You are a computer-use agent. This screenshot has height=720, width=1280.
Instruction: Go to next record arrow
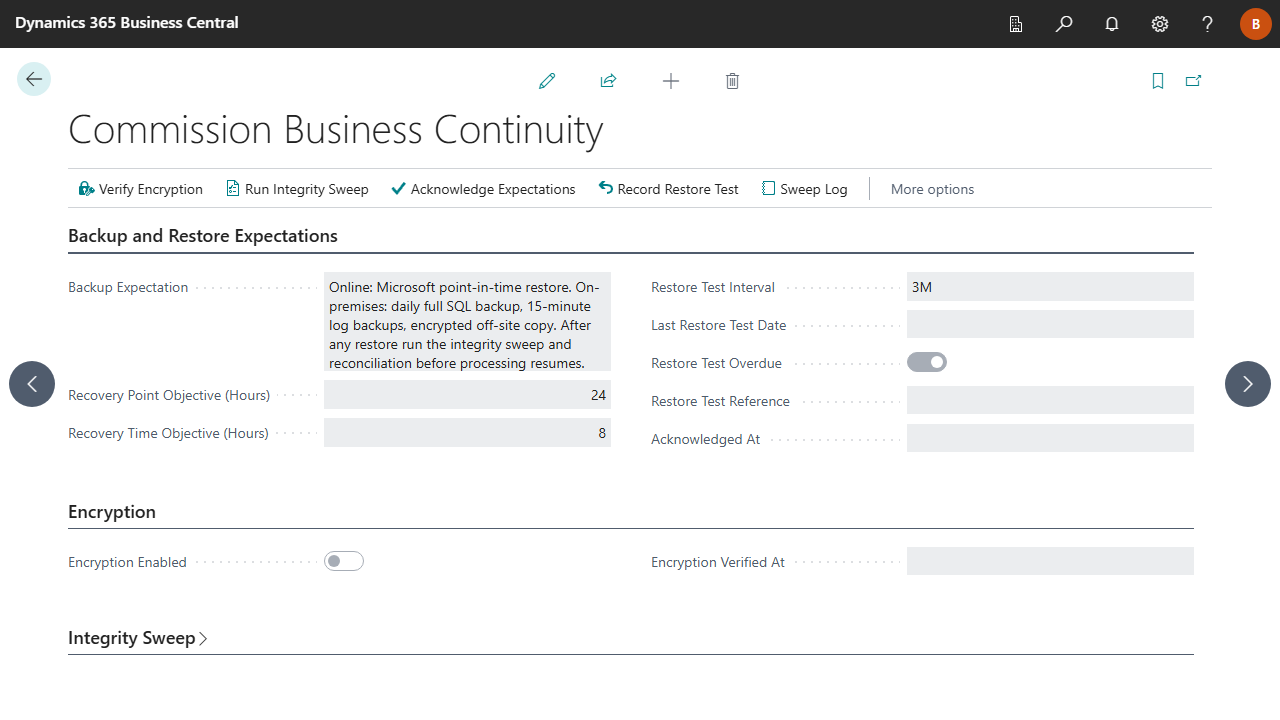[x=1248, y=384]
